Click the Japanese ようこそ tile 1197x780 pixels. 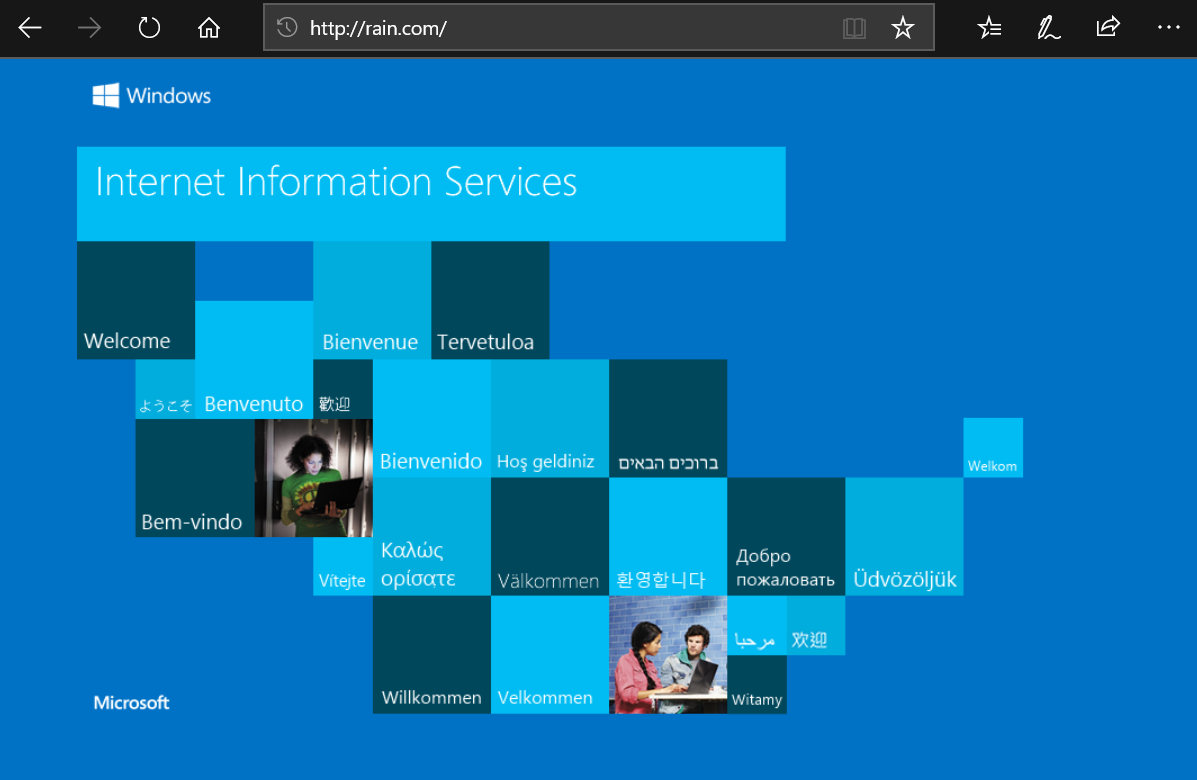point(165,389)
